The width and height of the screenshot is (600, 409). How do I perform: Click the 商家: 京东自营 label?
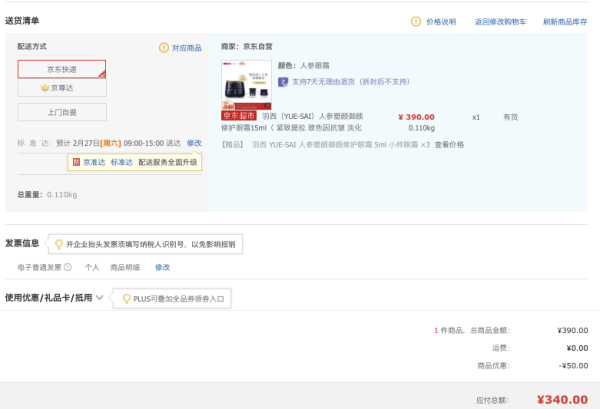(x=247, y=47)
